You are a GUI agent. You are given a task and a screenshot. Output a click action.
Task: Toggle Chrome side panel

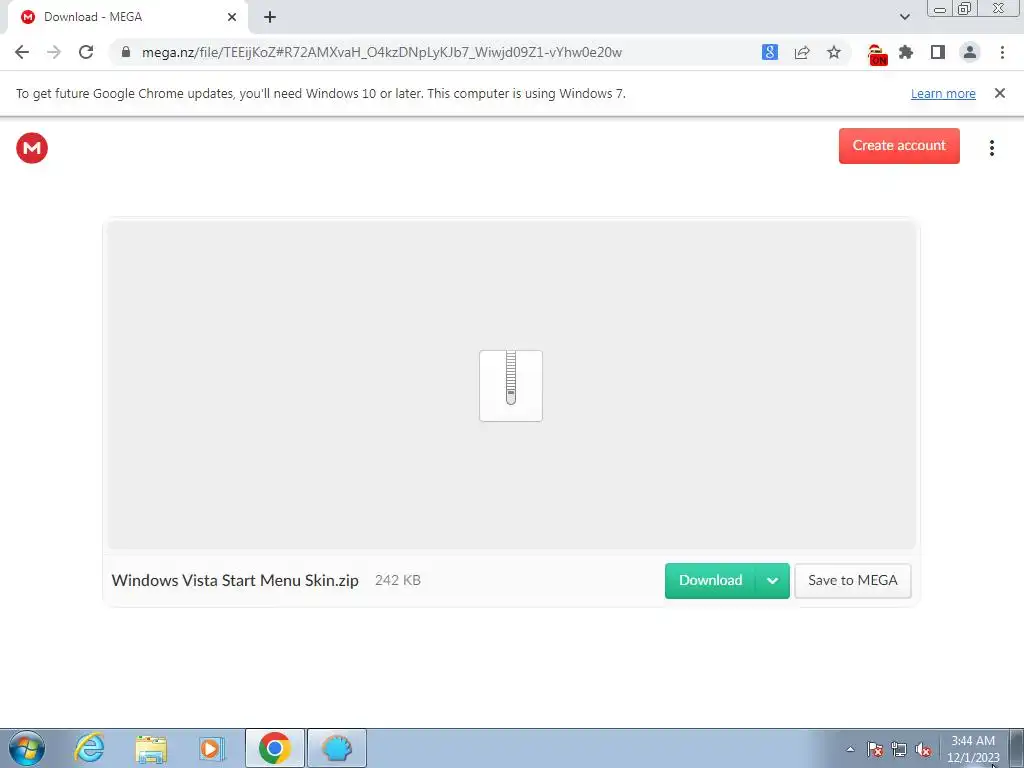(x=938, y=52)
